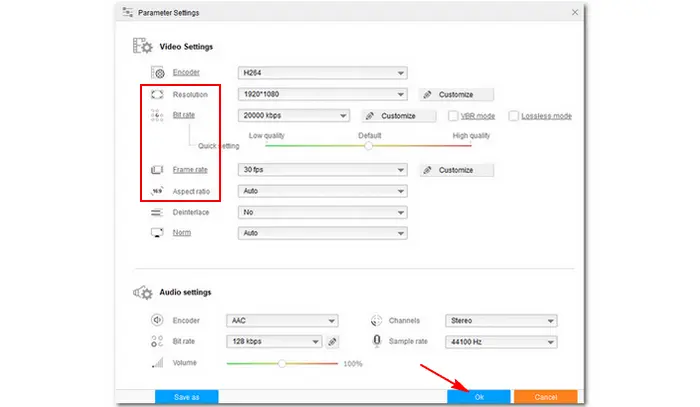The image size is (700, 407).
Task: Expand the Resolution 1920*1080 dropdown
Action: 322,95
